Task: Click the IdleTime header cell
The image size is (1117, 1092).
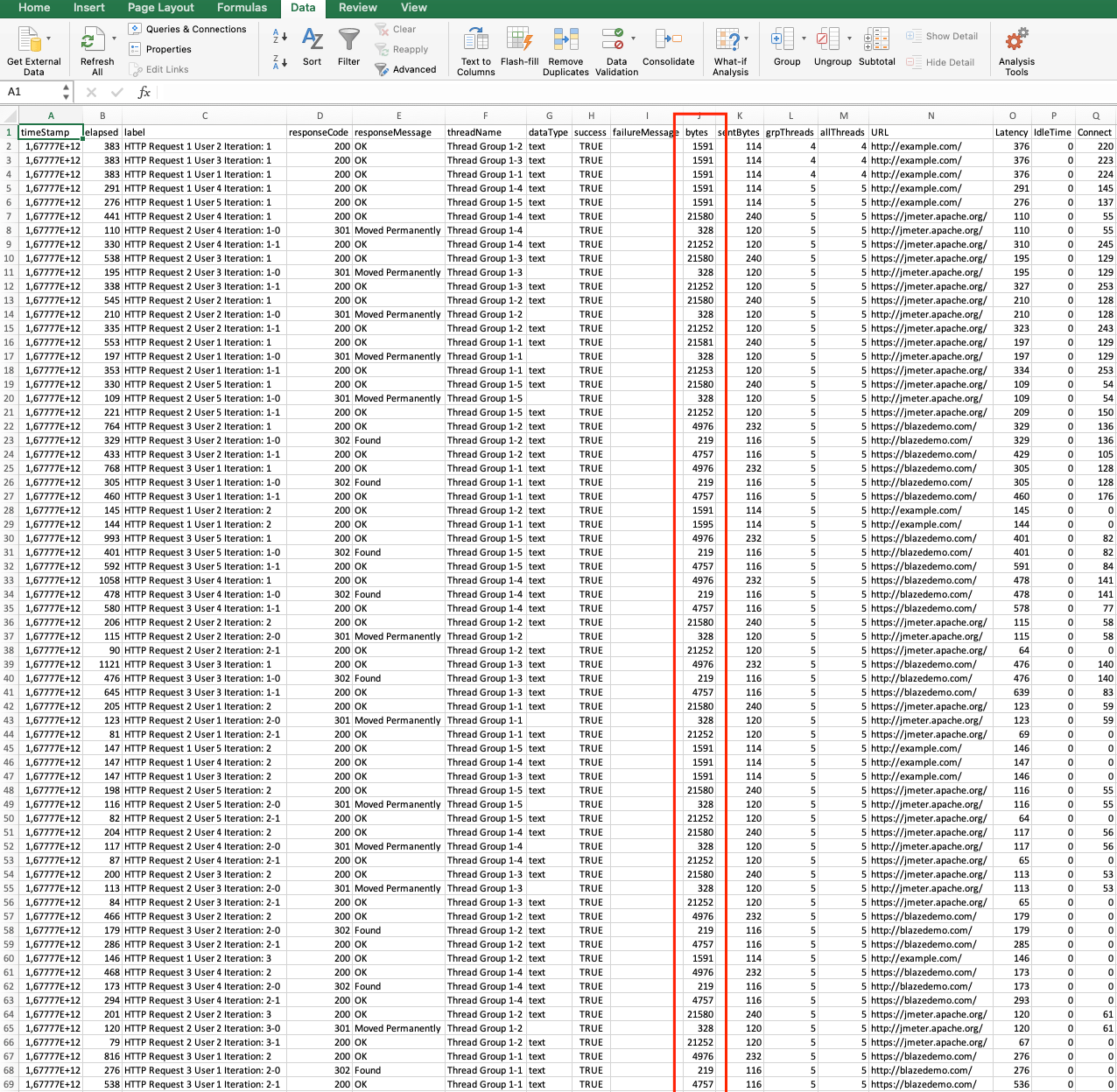Action: (1053, 132)
